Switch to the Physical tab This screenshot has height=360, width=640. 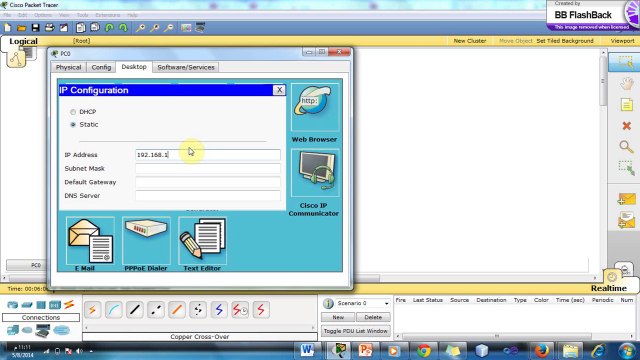tap(69, 67)
